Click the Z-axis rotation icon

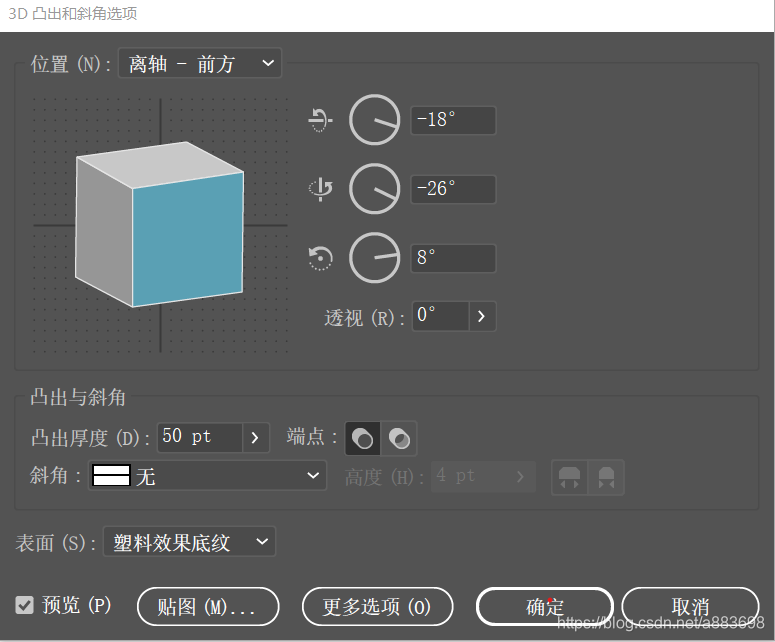[320, 258]
